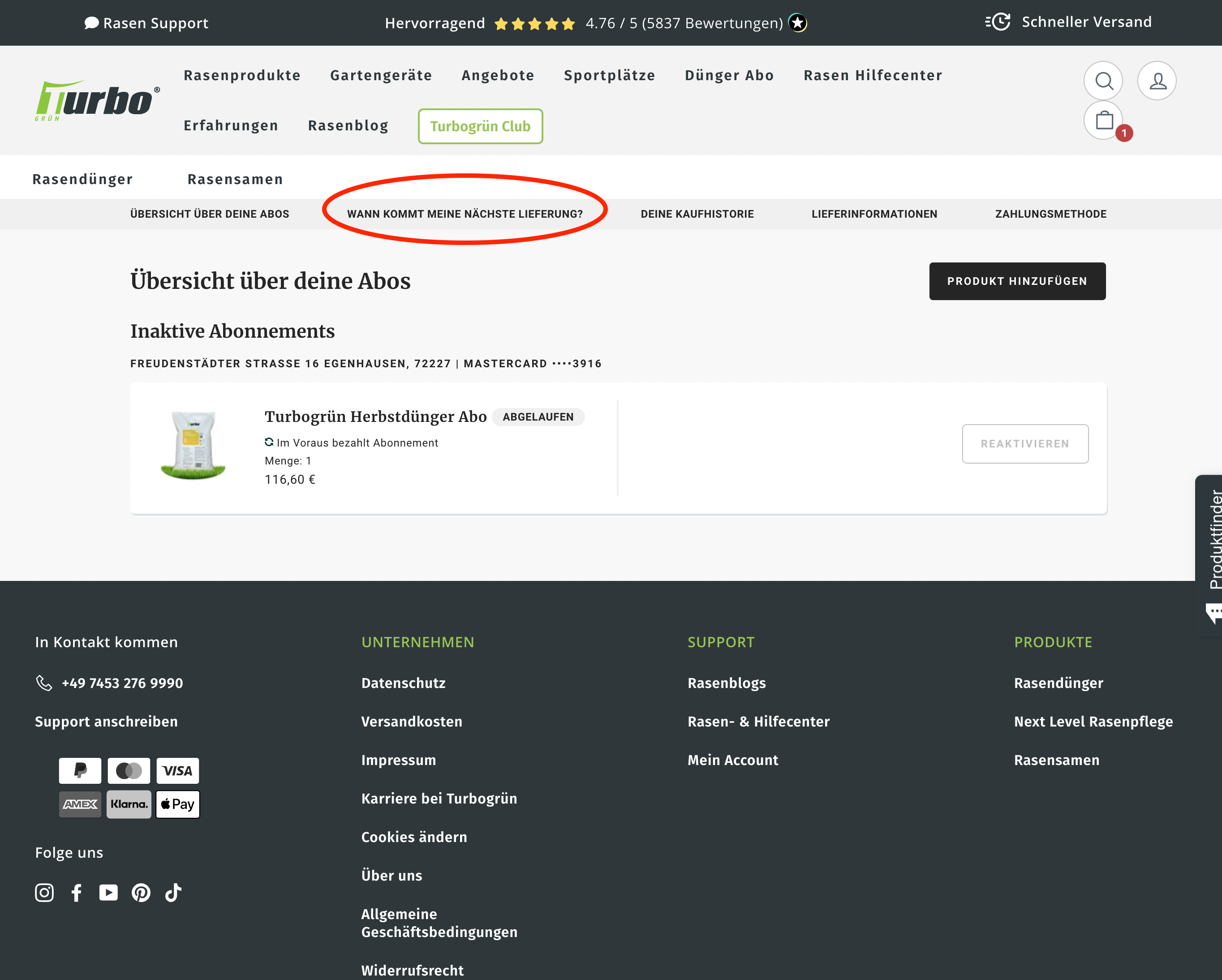
Task: Open Turbogrün Herbstdünger Abo title
Action: pyautogui.click(x=375, y=417)
